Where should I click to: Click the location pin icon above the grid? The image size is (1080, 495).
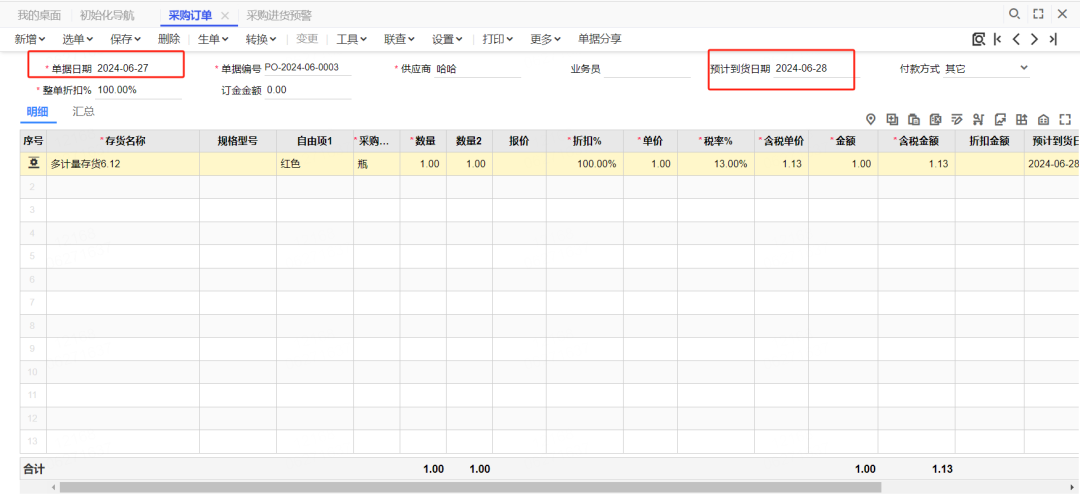click(x=870, y=119)
